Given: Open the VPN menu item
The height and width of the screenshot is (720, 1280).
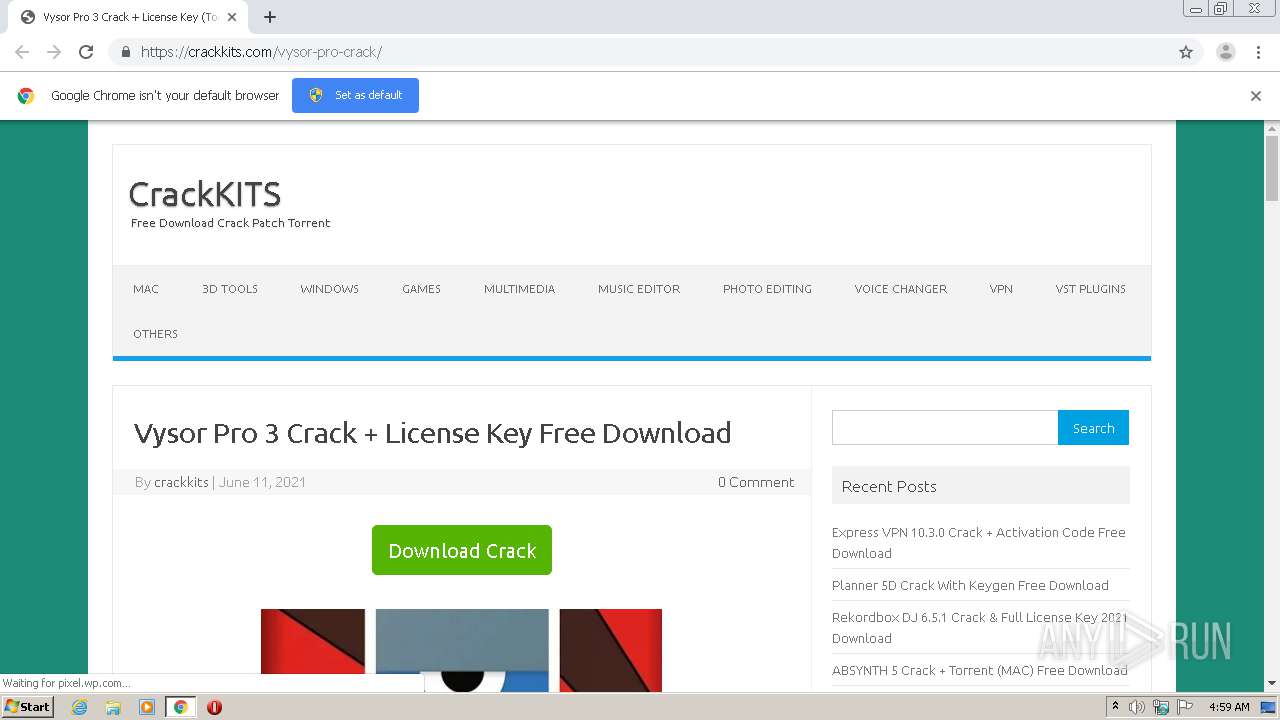Looking at the screenshot, I should [x=1001, y=289].
